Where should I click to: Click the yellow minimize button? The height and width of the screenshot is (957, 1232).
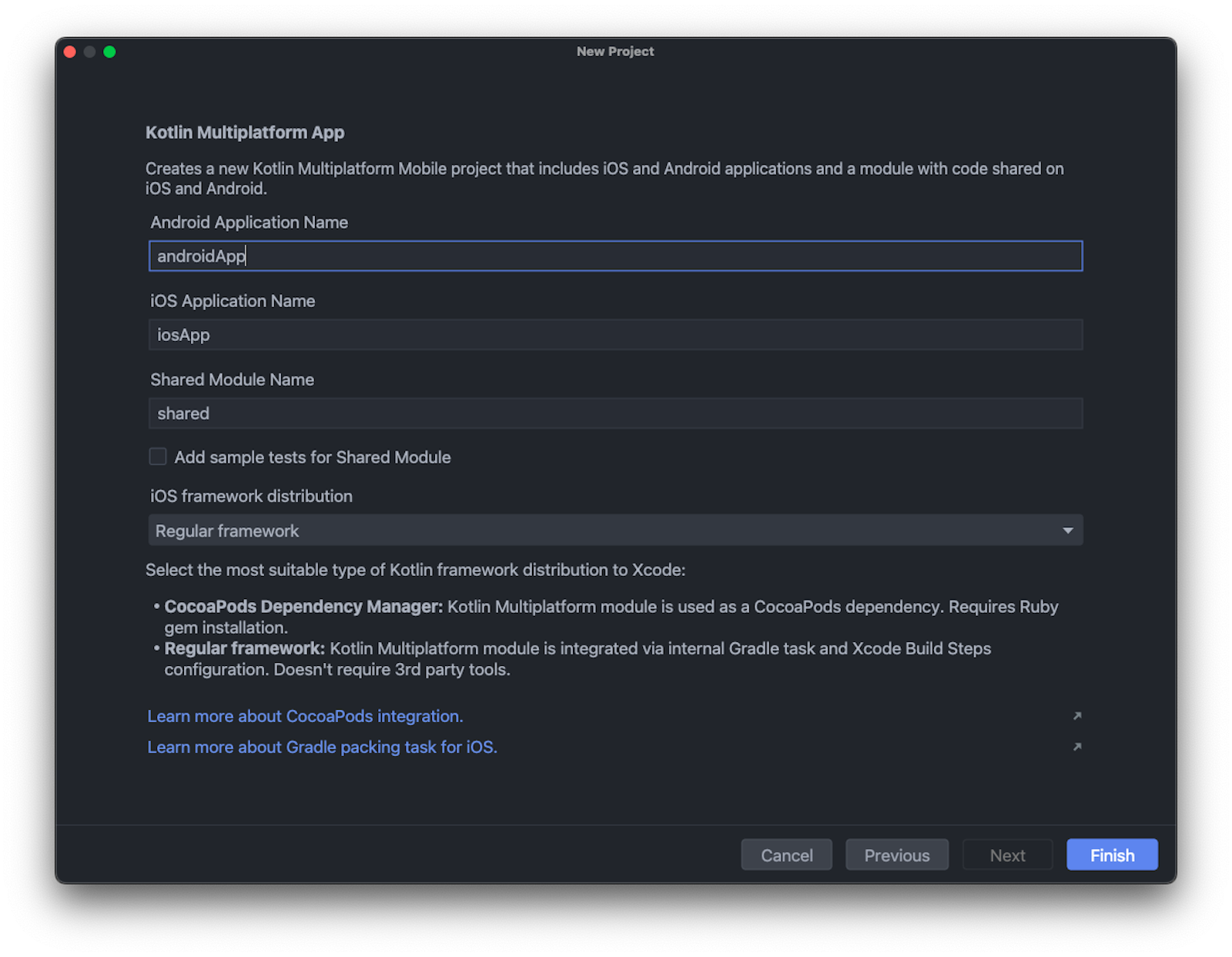90,52
